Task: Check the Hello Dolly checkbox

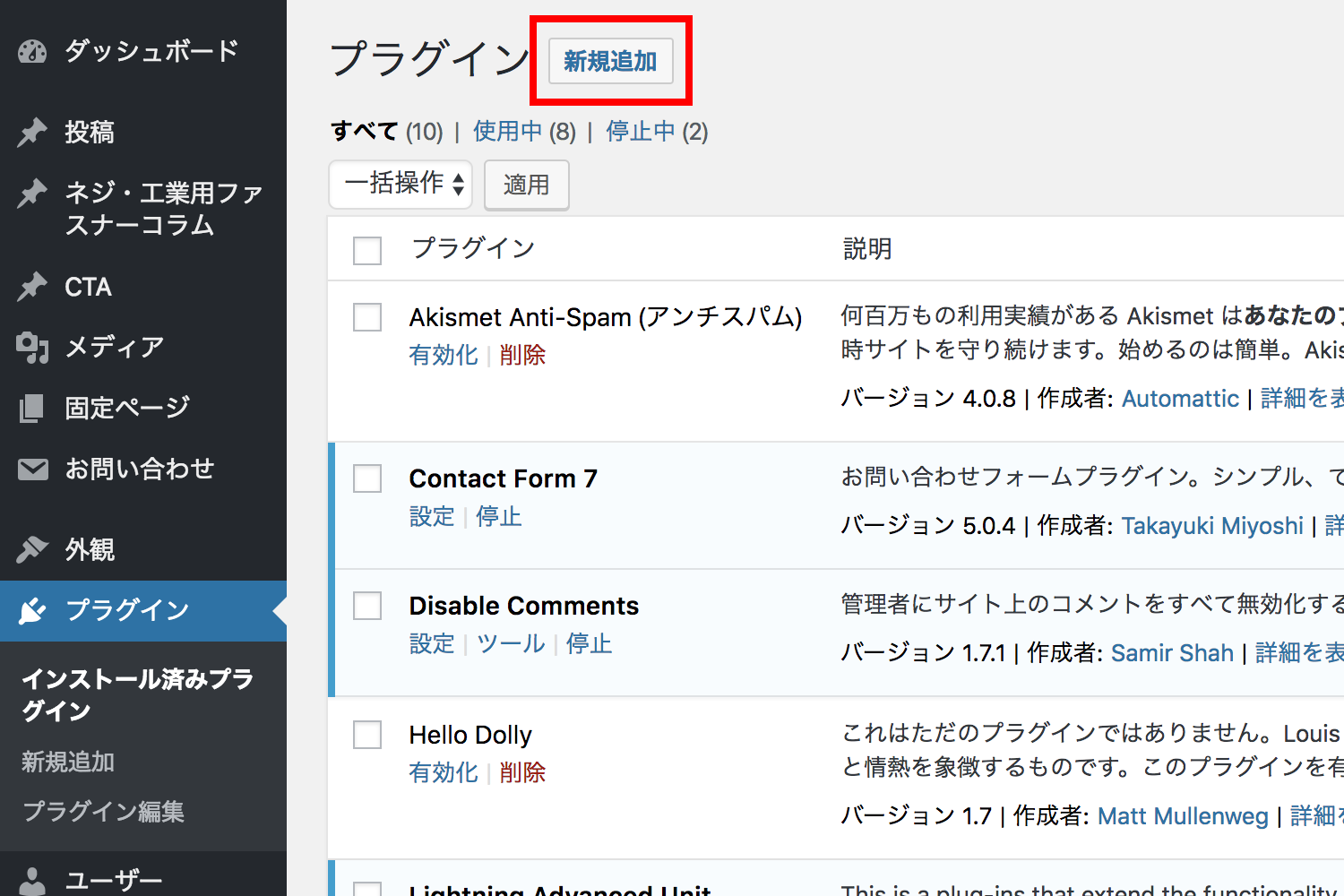Action: click(367, 735)
